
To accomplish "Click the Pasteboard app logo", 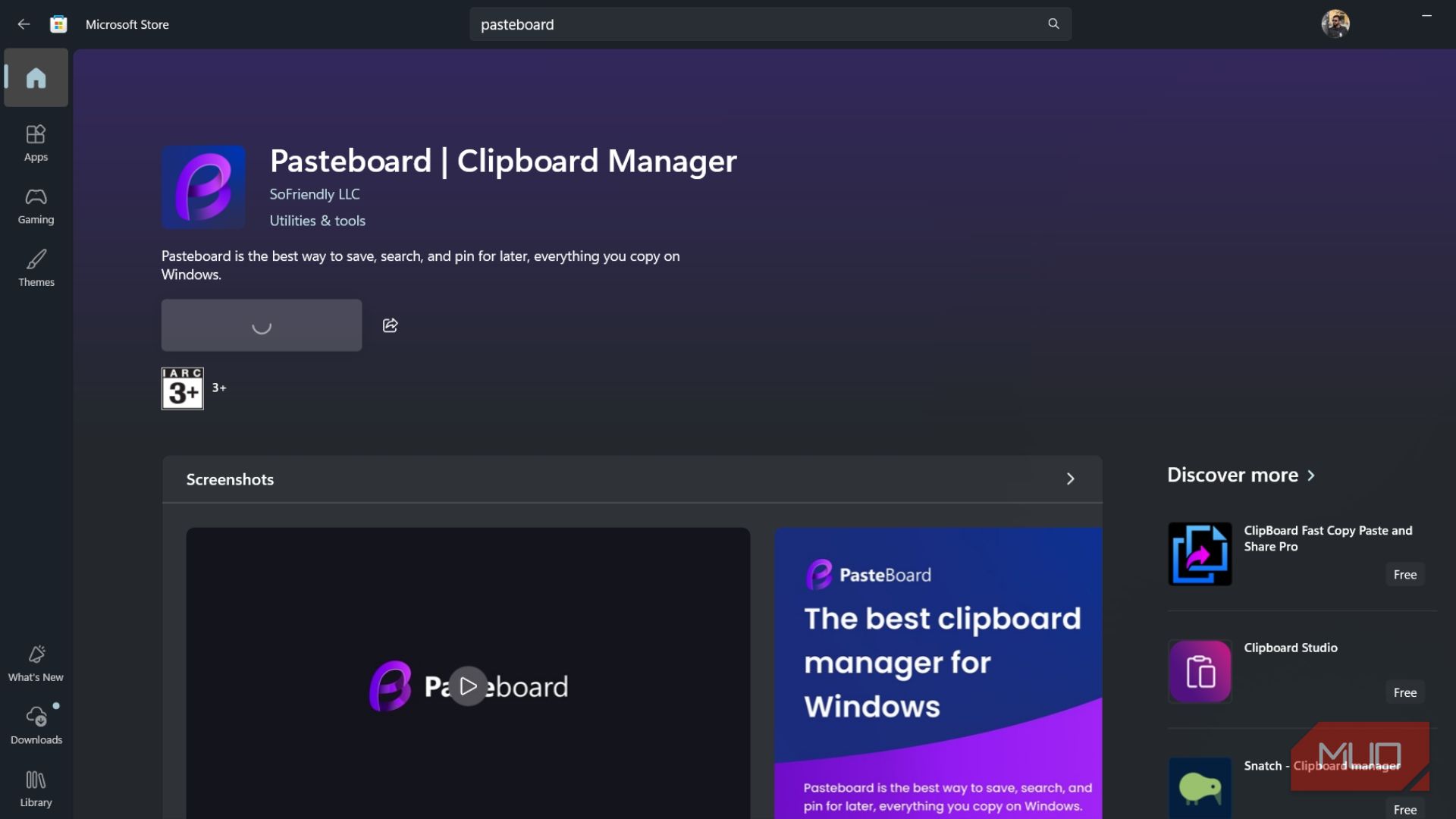I will click(x=203, y=187).
